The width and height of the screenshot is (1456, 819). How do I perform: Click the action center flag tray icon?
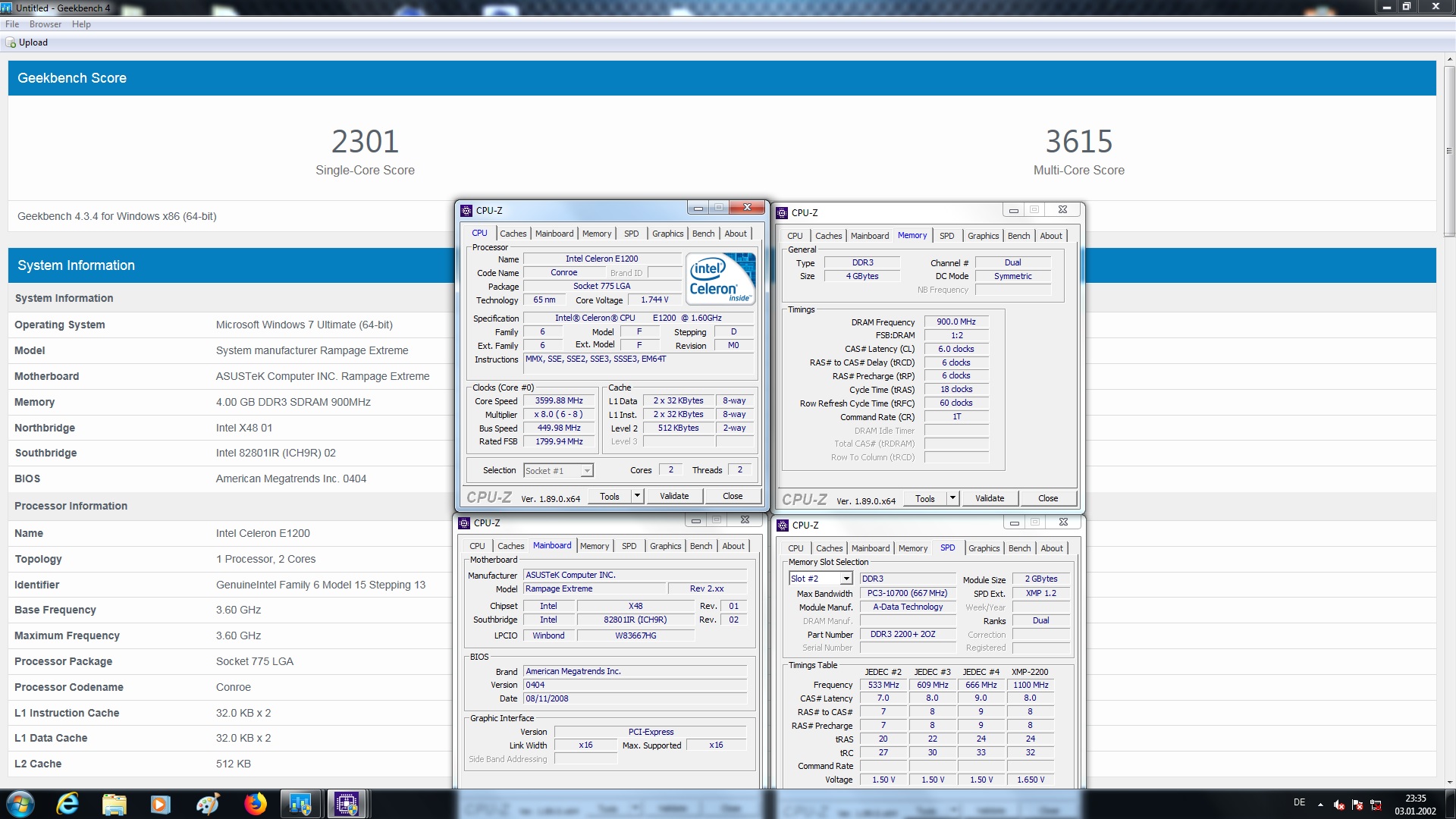(1357, 805)
